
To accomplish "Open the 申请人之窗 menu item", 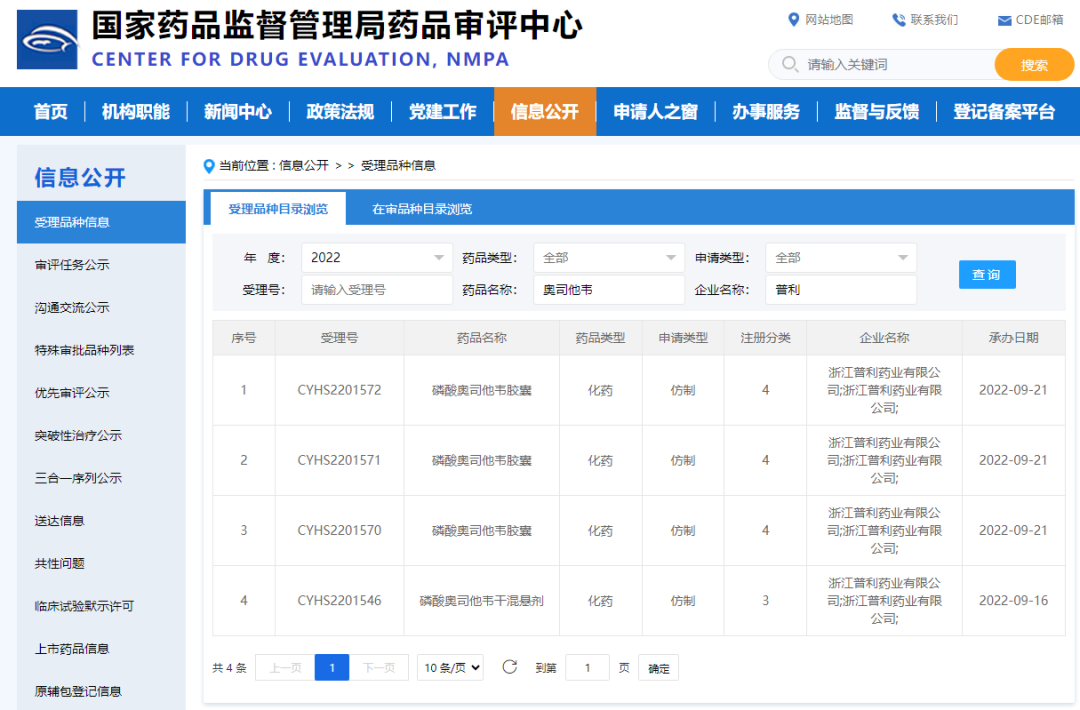I will click(655, 112).
